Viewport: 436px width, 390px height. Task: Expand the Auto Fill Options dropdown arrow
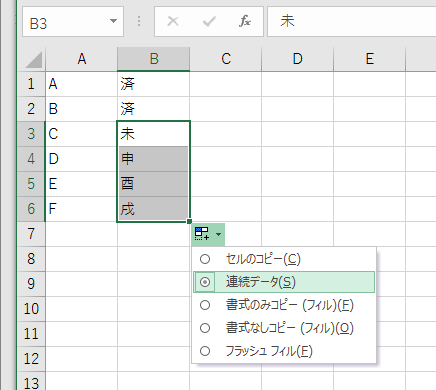pyautogui.click(x=218, y=234)
